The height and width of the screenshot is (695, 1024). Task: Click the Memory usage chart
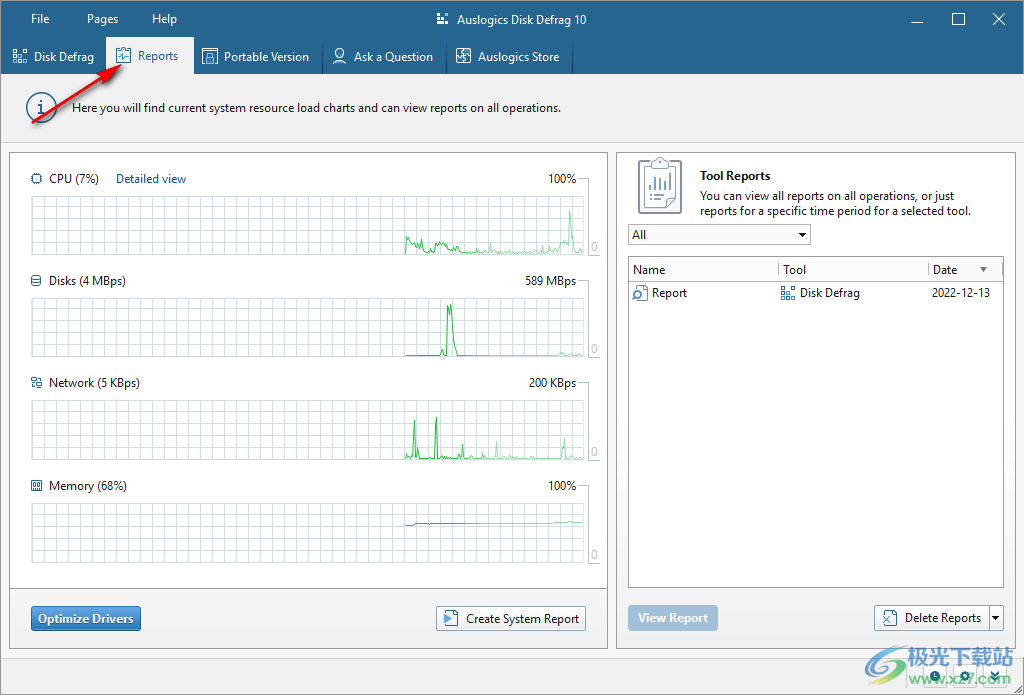click(x=308, y=532)
